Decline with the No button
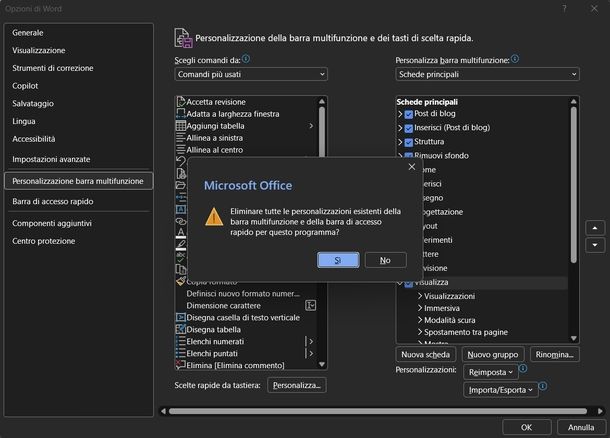 [386, 260]
